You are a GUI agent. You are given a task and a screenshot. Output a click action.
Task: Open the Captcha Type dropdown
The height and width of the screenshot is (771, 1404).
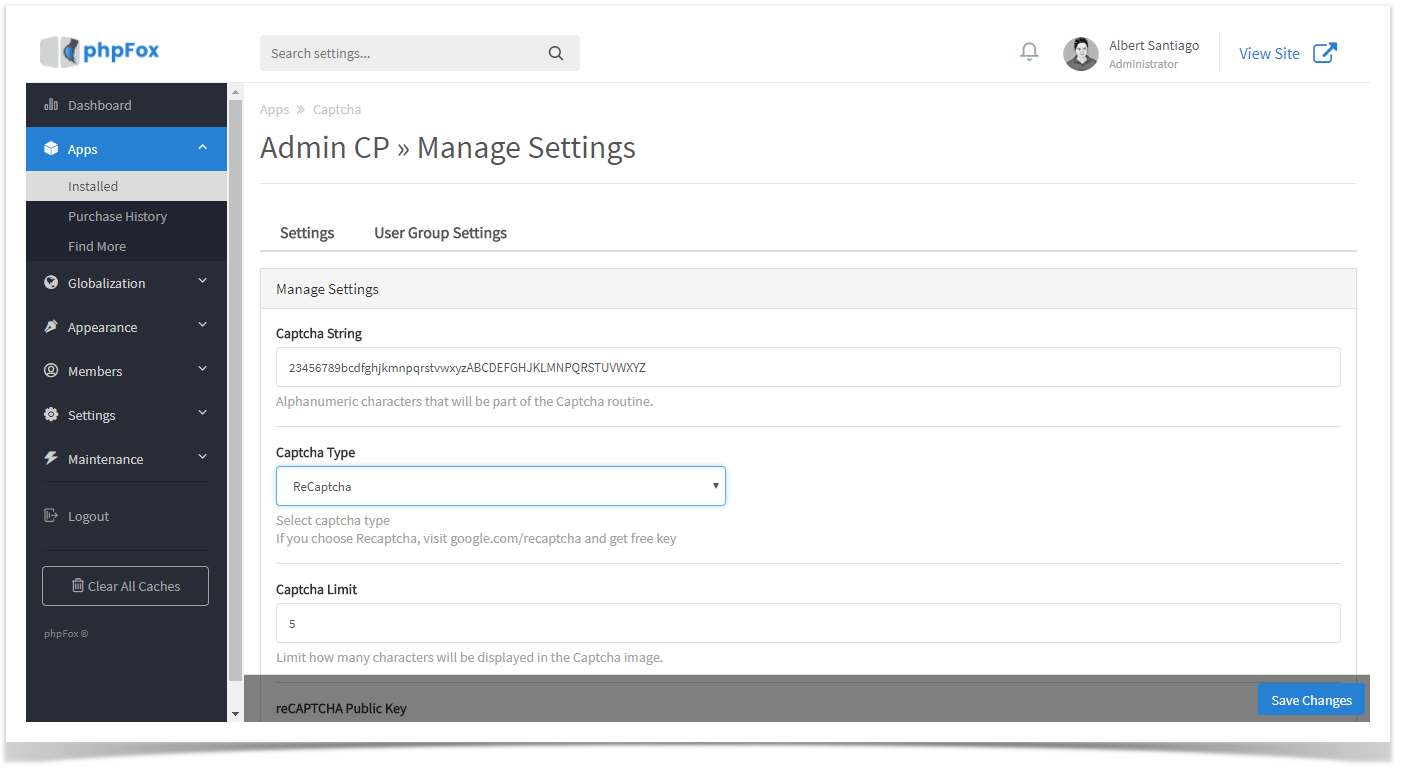click(x=501, y=486)
